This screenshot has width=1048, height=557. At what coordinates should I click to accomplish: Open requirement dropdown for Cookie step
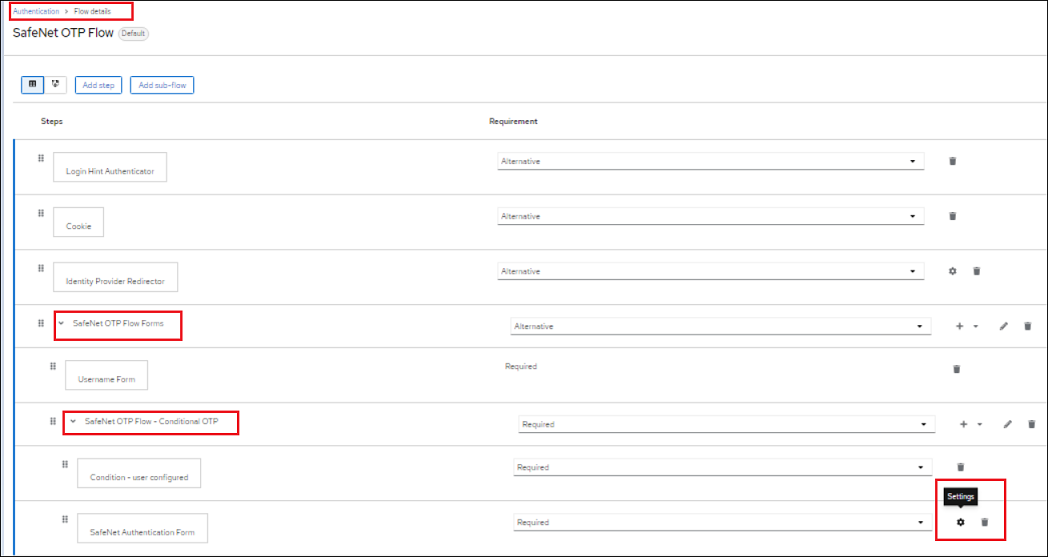click(710, 216)
